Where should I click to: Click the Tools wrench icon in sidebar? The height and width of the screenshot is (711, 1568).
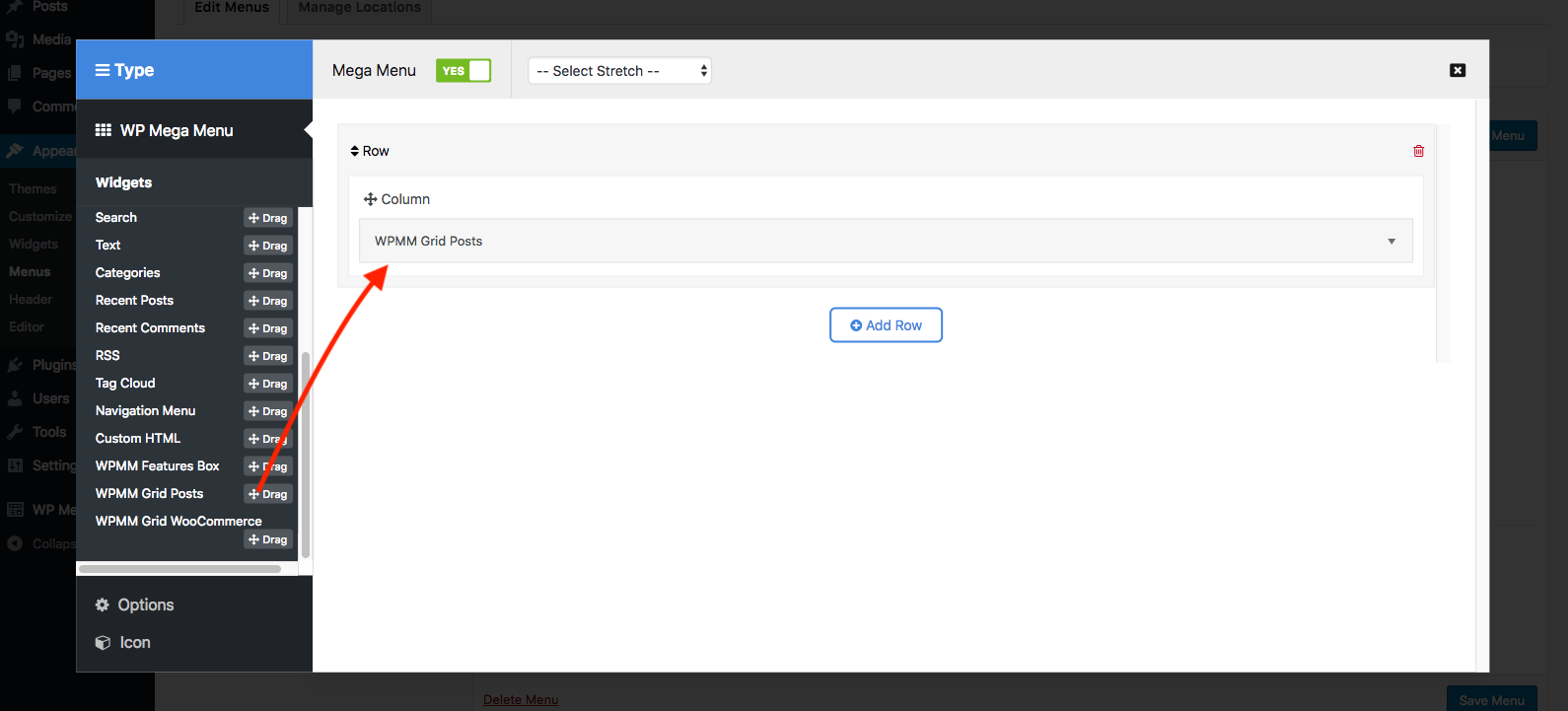(15, 432)
